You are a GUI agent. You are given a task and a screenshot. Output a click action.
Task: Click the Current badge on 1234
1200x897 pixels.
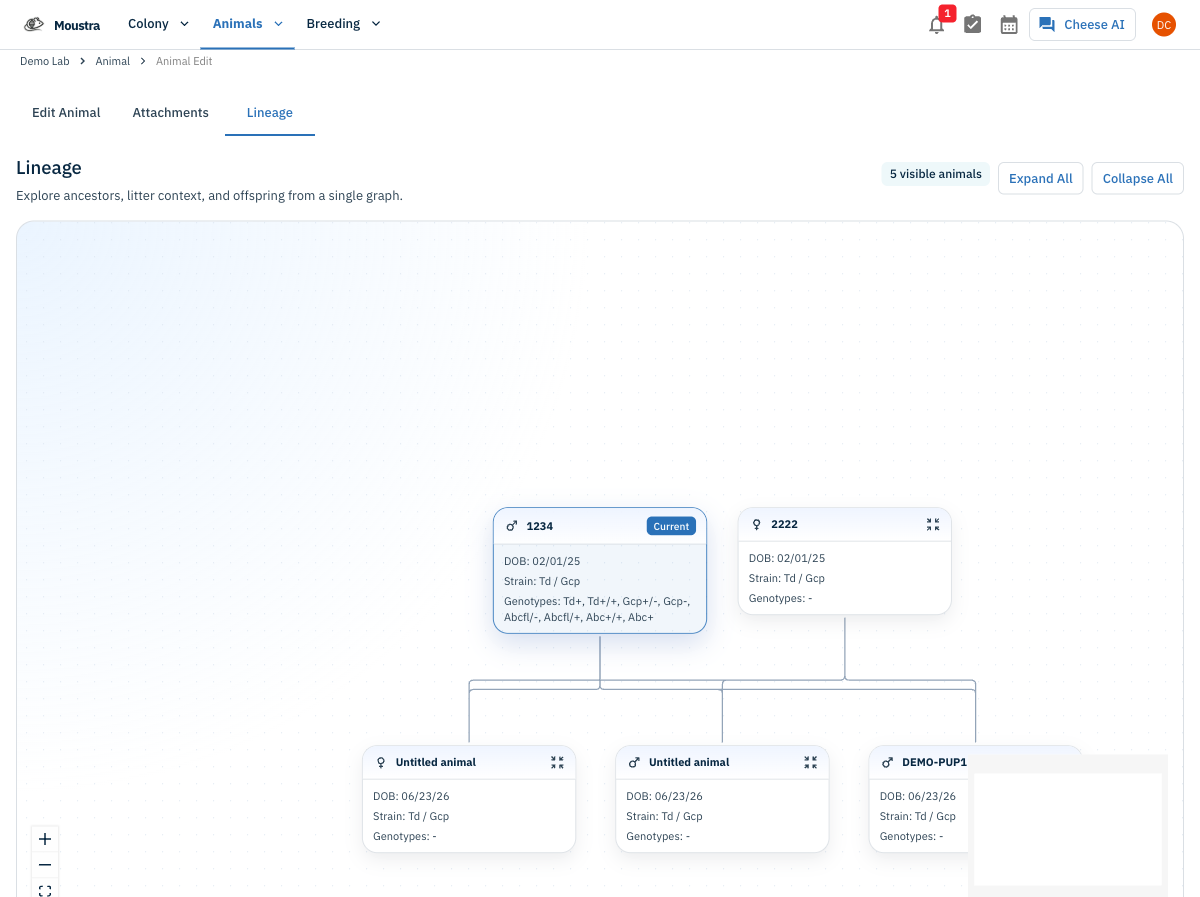tap(671, 526)
